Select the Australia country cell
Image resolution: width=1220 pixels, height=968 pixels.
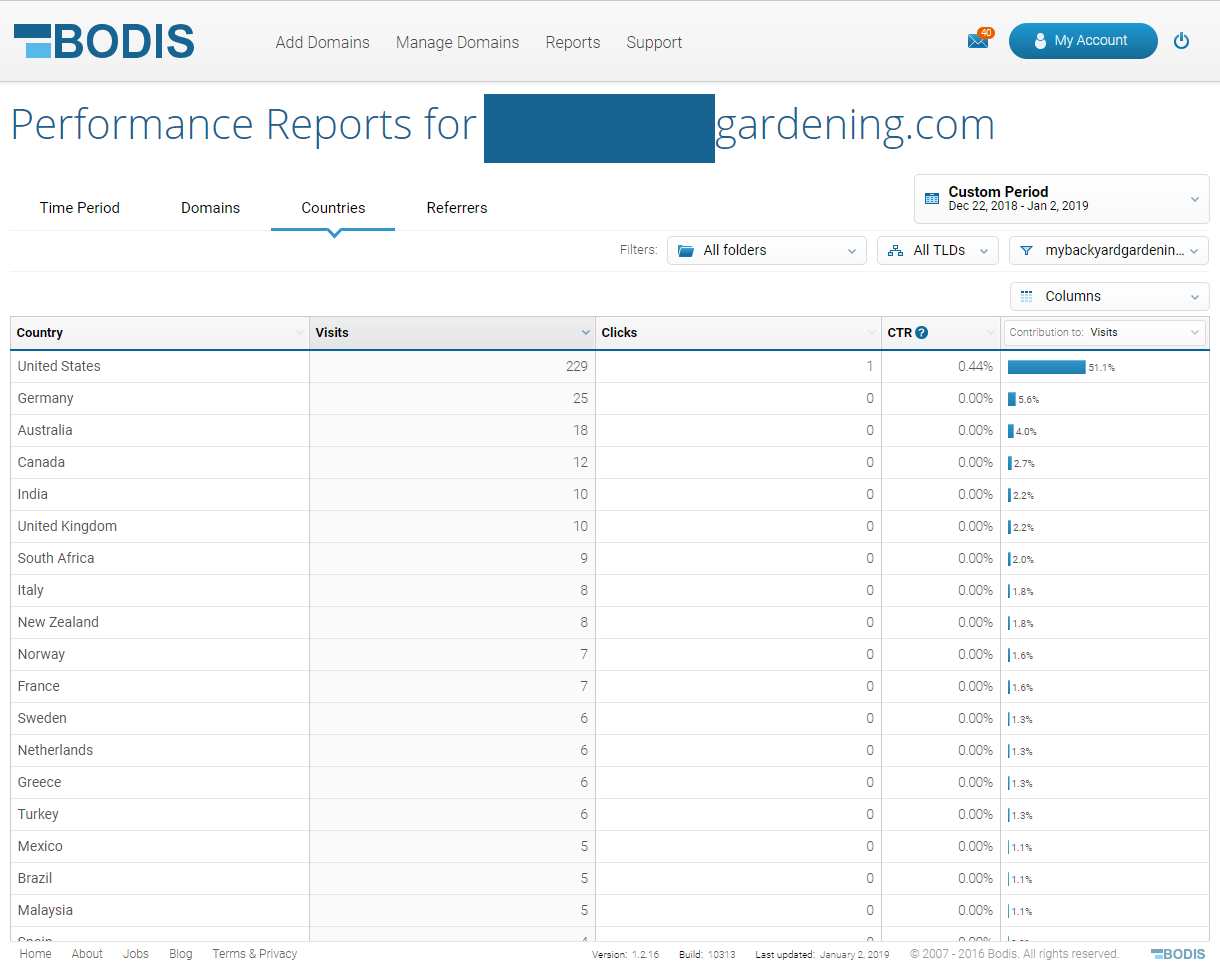tap(160, 431)
